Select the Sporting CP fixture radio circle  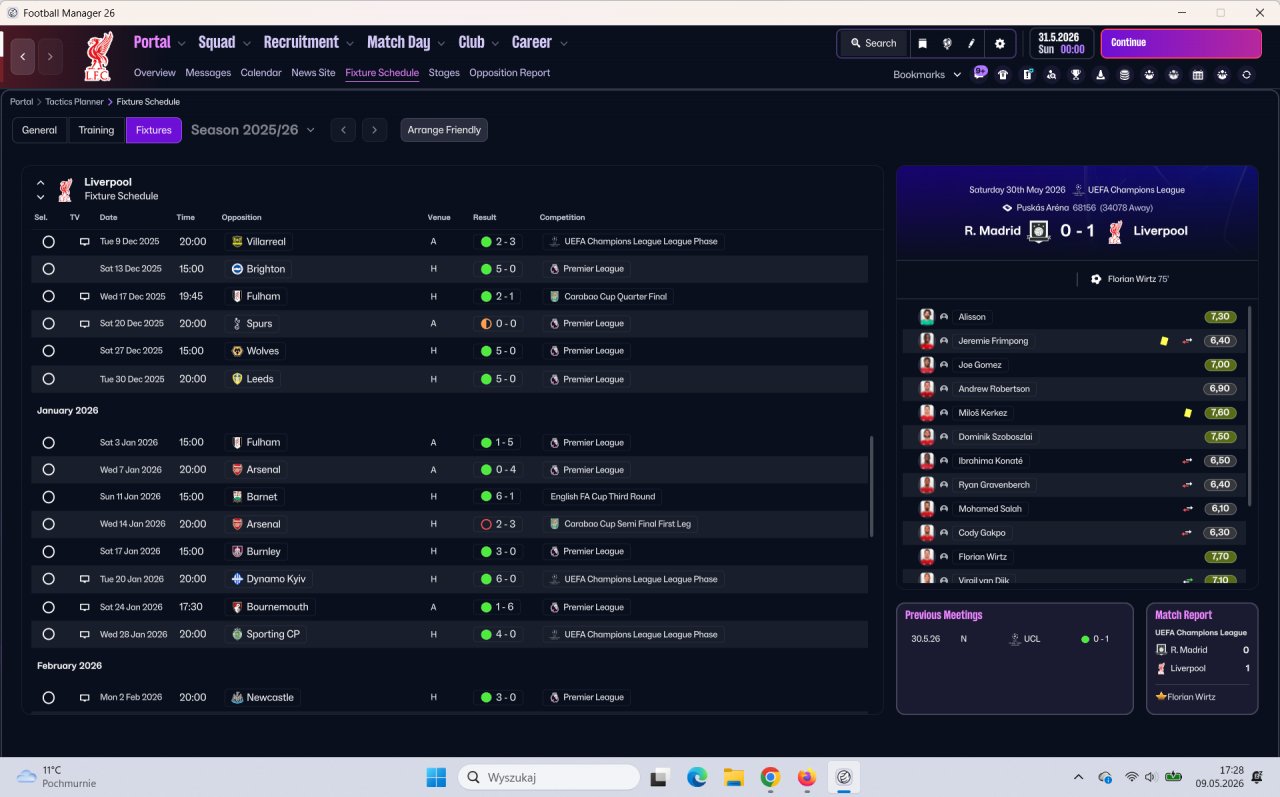coord(48,634)
